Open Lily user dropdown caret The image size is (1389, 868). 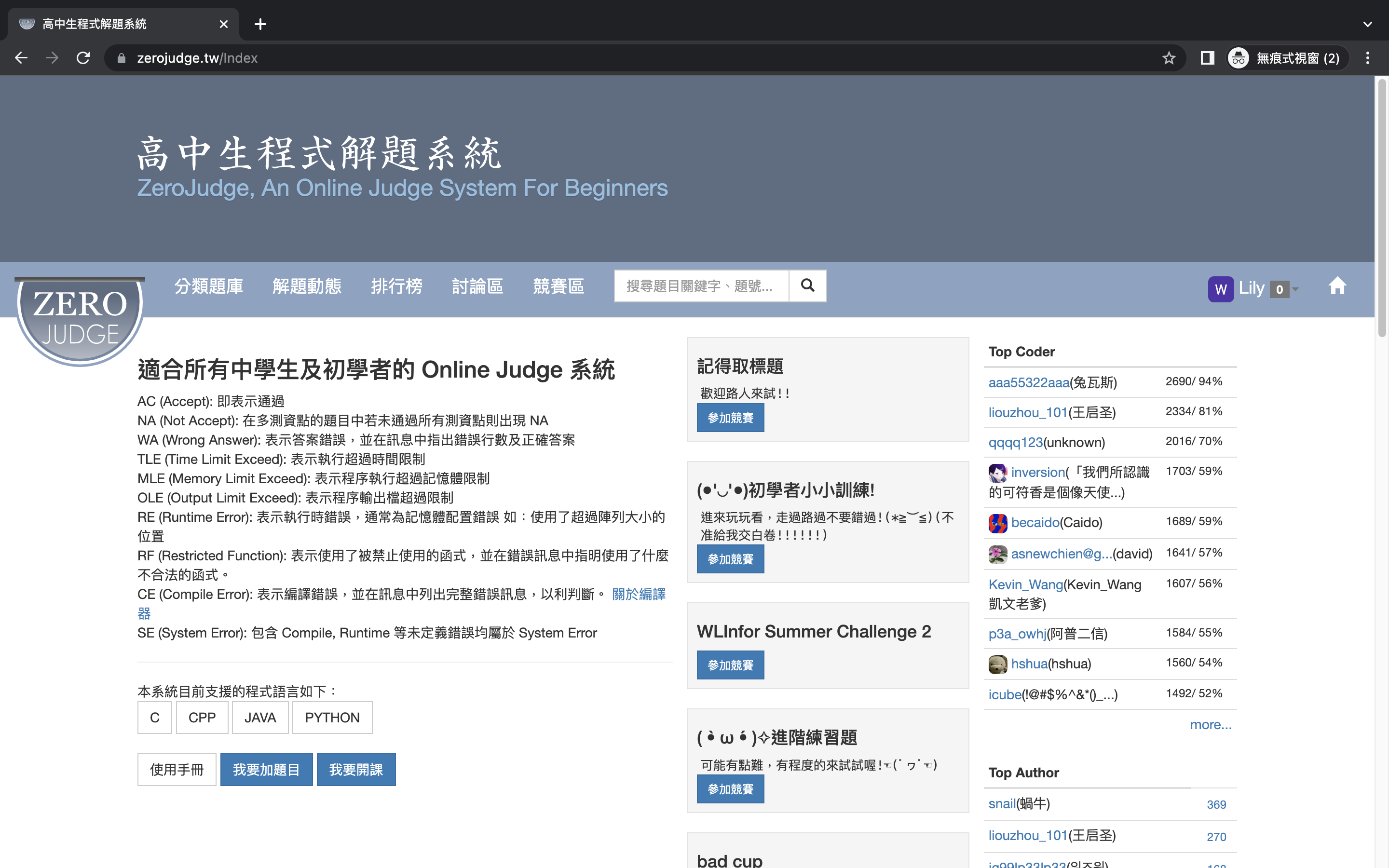(x=1295, y=289)
